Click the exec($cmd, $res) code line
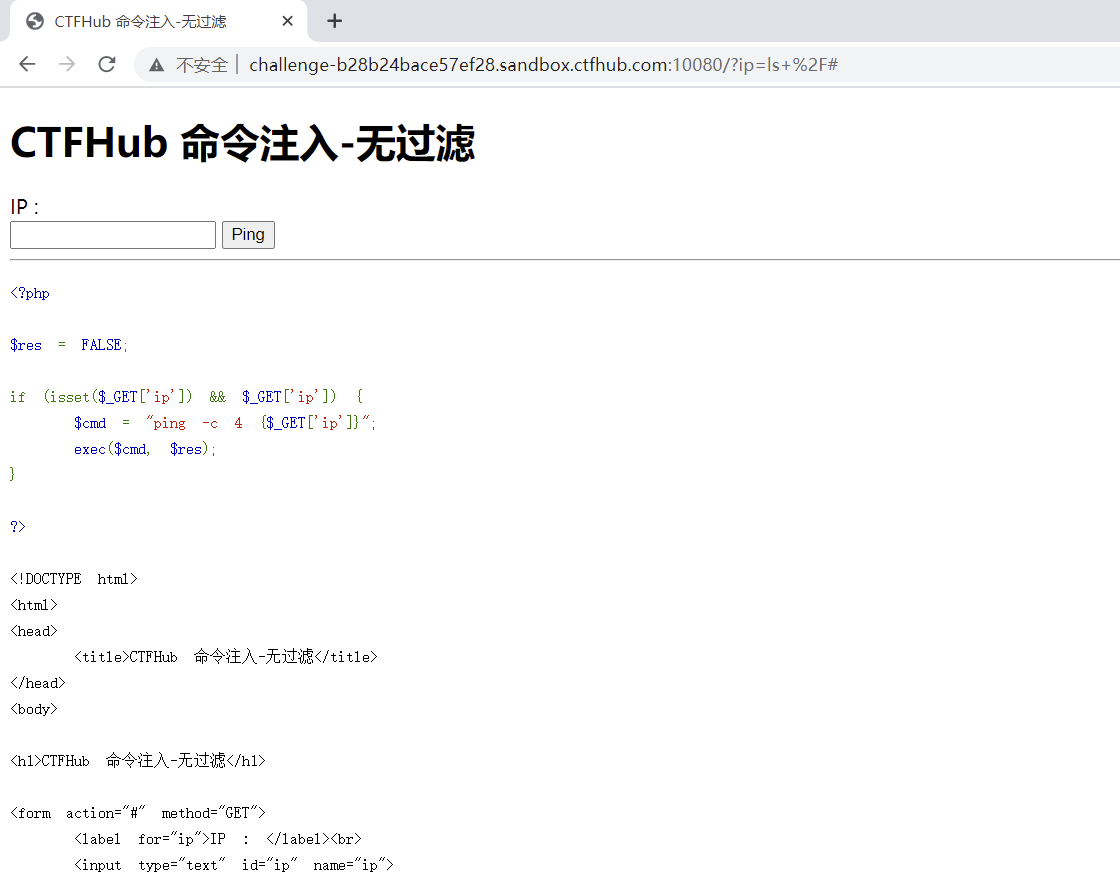 [145, 449]
